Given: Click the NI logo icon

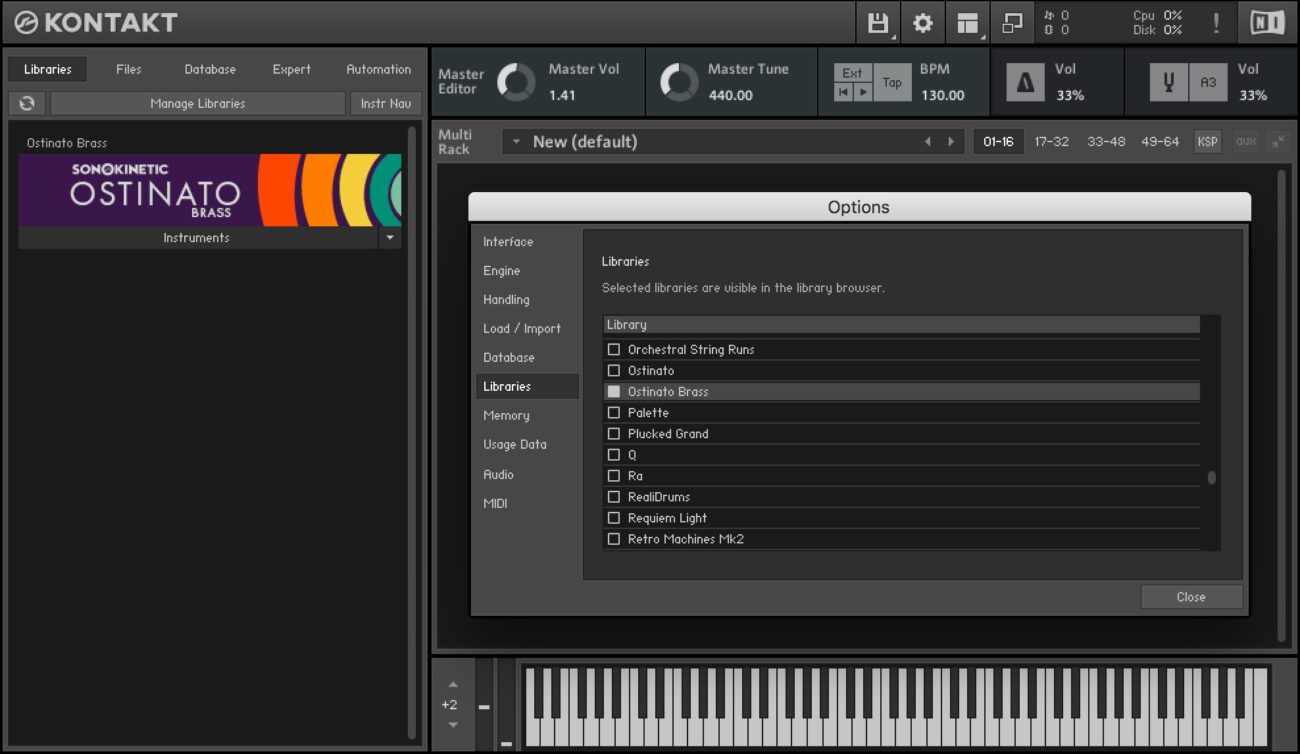Looking at the screenshot, I should point(1266,23).
